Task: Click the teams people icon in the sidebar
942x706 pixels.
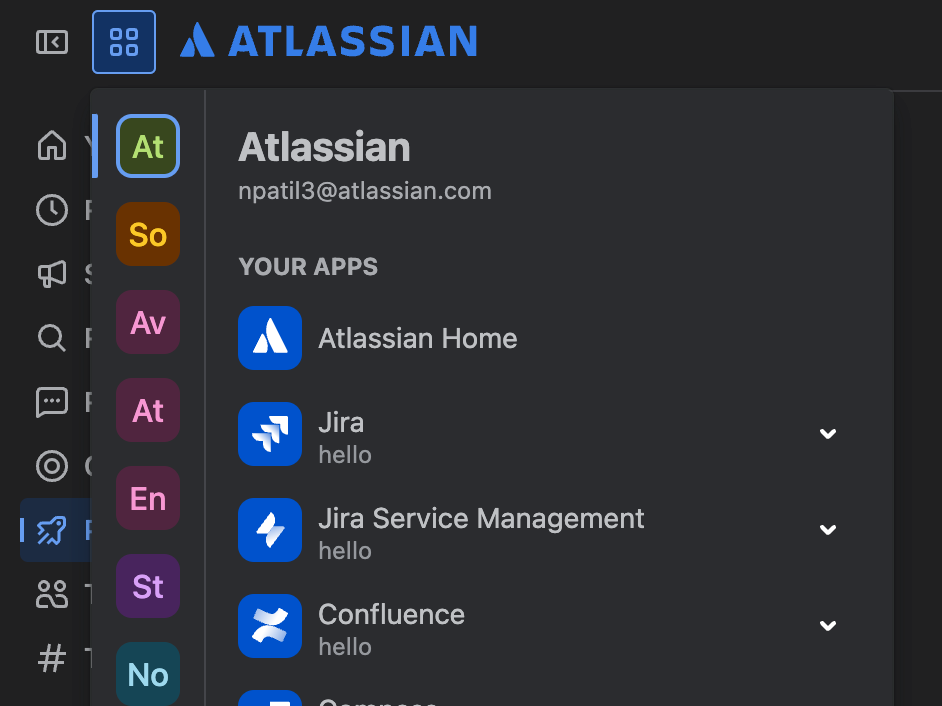Action: (52, 594)
